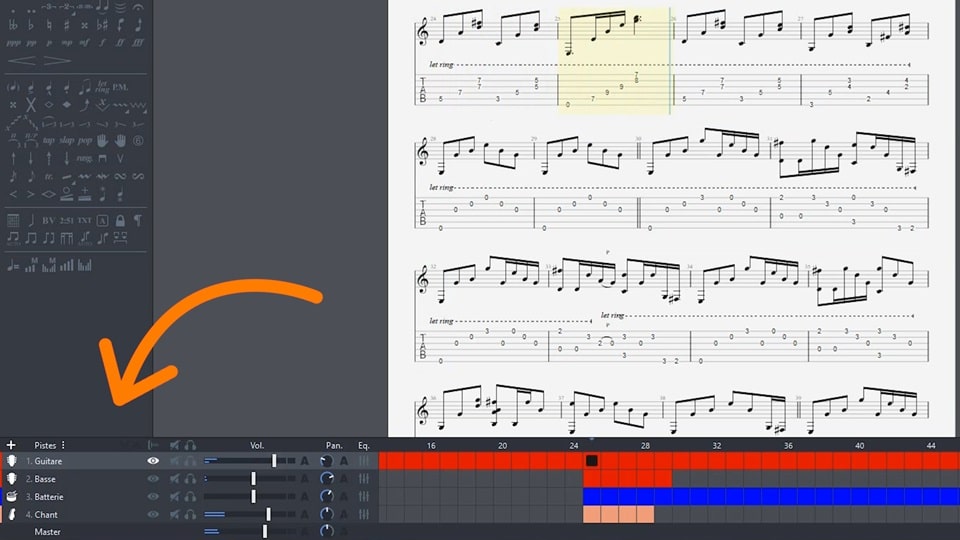The image size is (960, 540).
Task: Select the let ring effect icon
Action: (103, 88)
